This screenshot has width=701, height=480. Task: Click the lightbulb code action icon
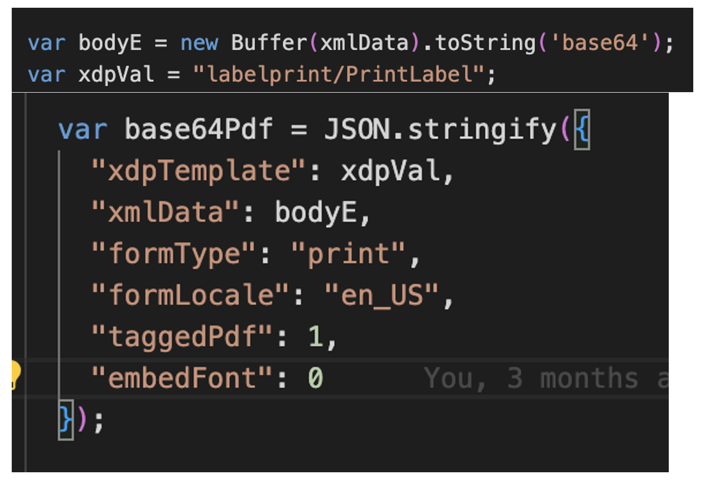pos(13,376)
